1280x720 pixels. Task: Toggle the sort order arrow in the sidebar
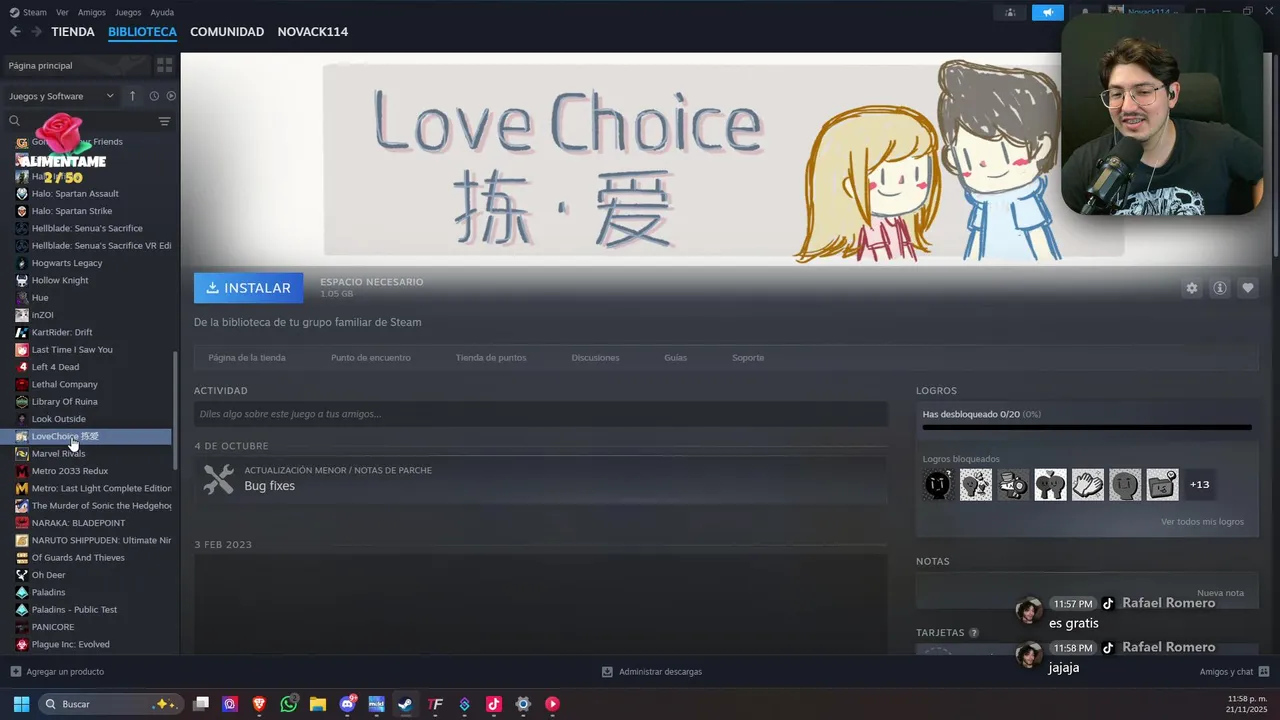132,96
